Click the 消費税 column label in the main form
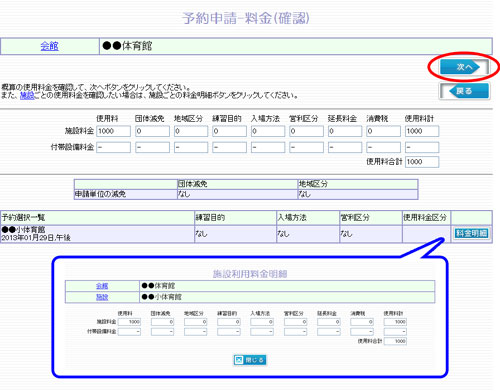The image size is (500, 391). coord(377,119)
